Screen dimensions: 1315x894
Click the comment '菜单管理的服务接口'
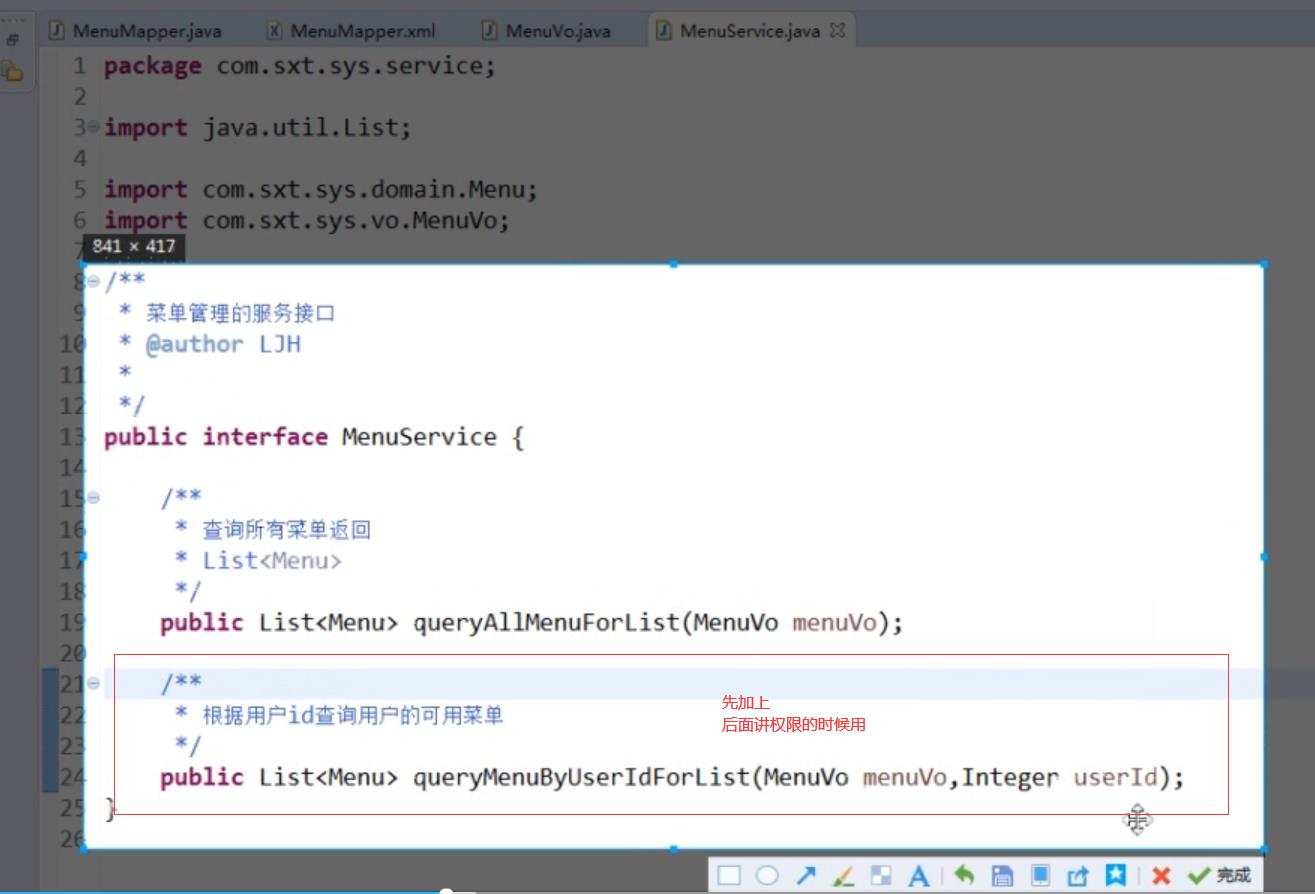[x=240, y=313]
